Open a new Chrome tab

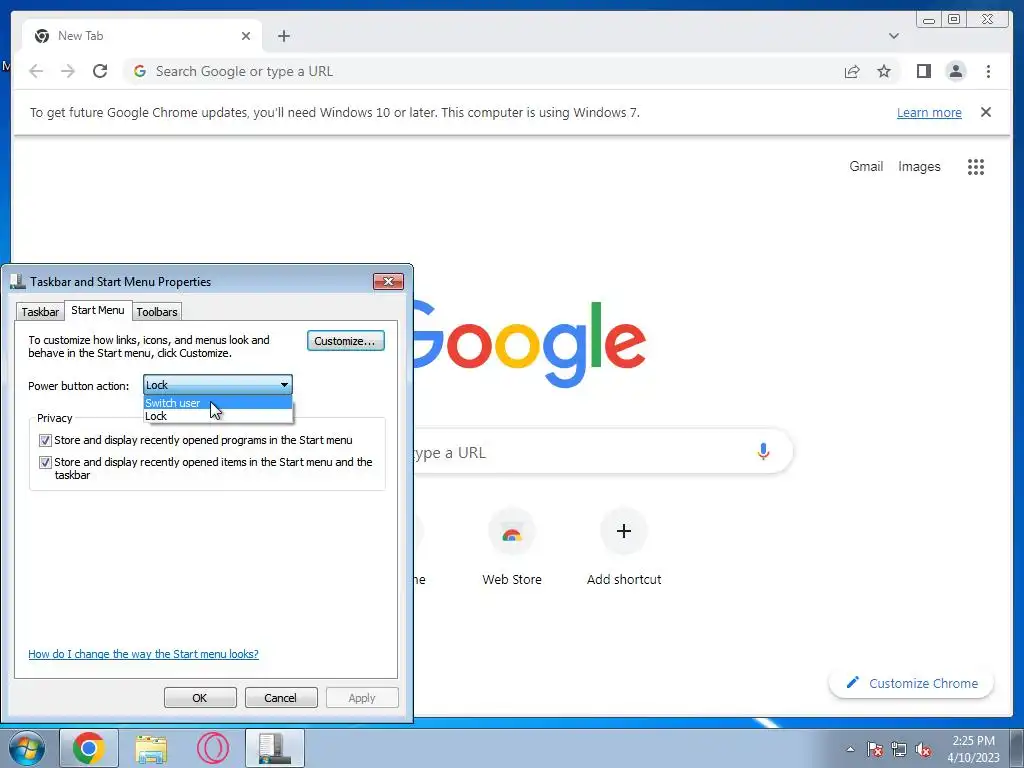(x=283, y=36)
